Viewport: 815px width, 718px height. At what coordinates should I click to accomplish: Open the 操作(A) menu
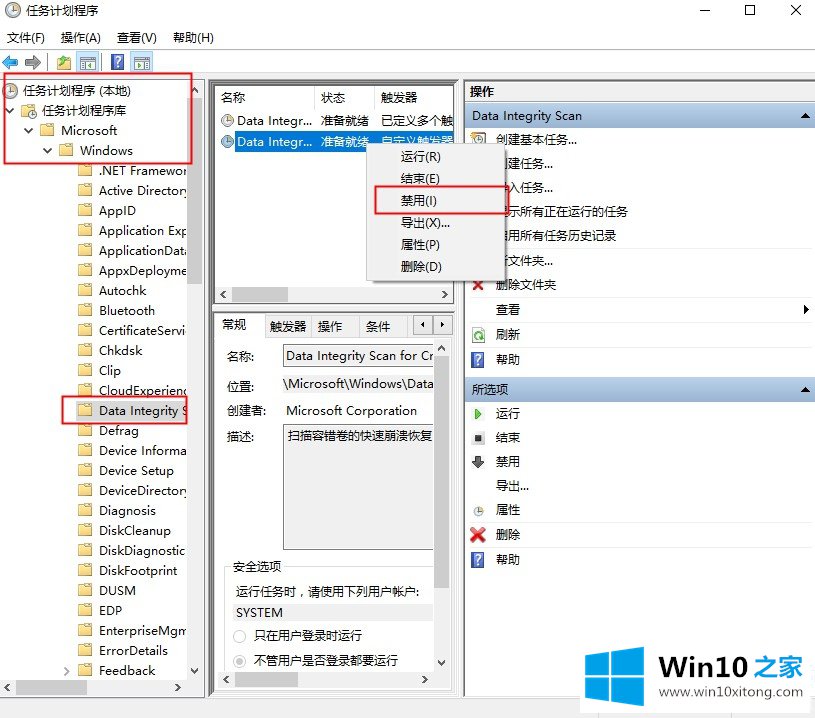pos(81,37)
